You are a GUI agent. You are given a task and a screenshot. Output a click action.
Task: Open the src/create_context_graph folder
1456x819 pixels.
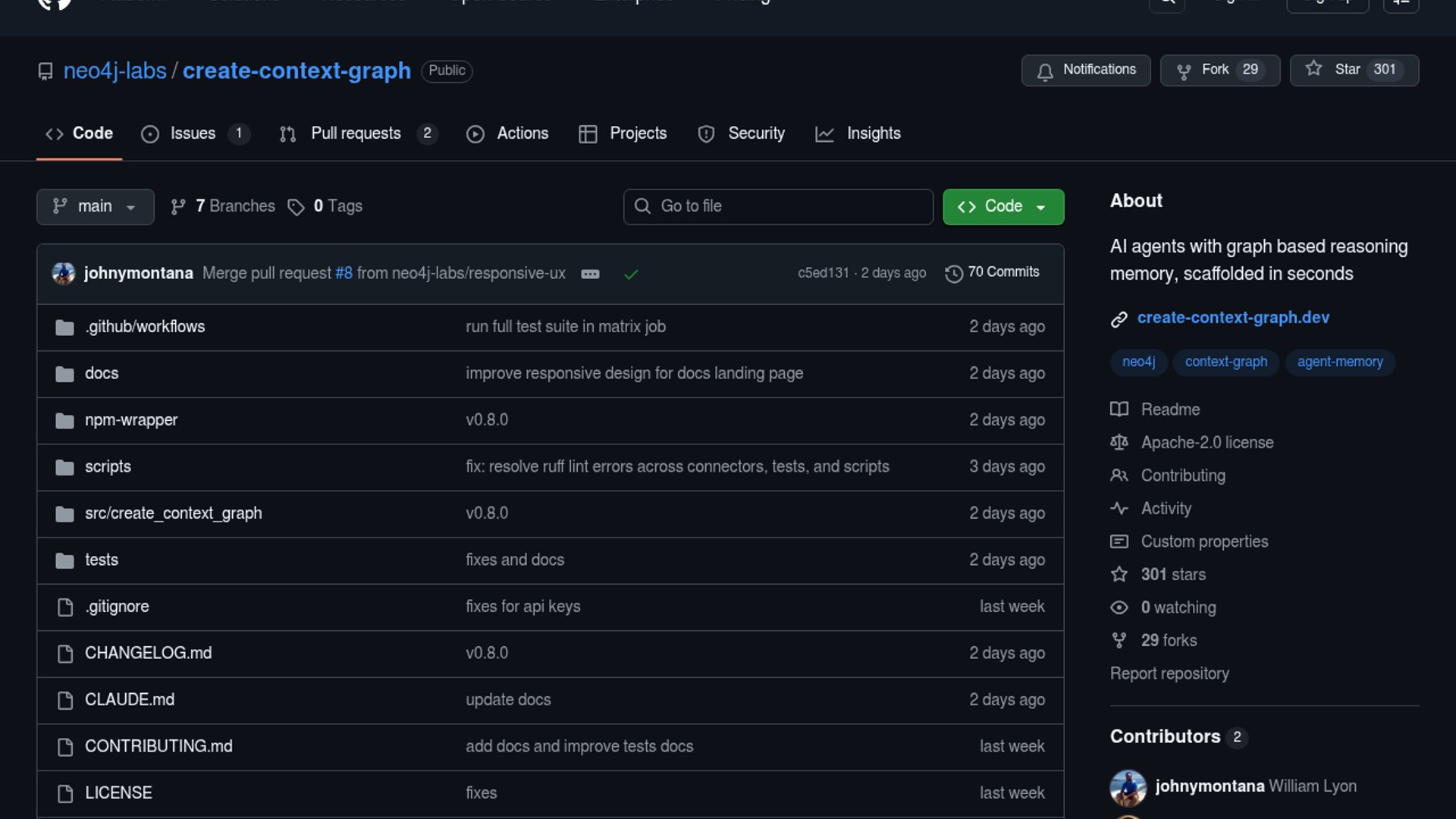173,513
